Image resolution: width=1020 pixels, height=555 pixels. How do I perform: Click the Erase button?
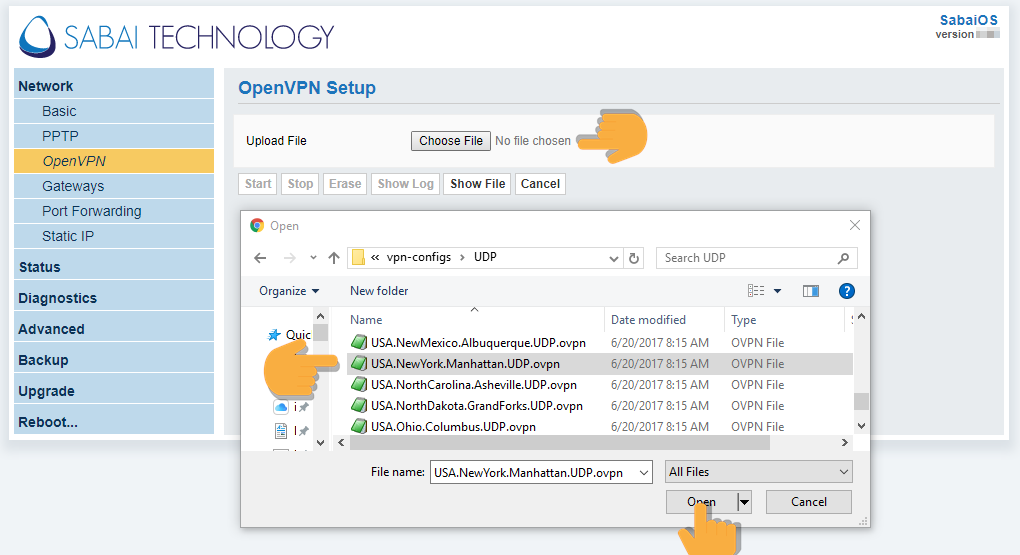[x=345, y=184]
